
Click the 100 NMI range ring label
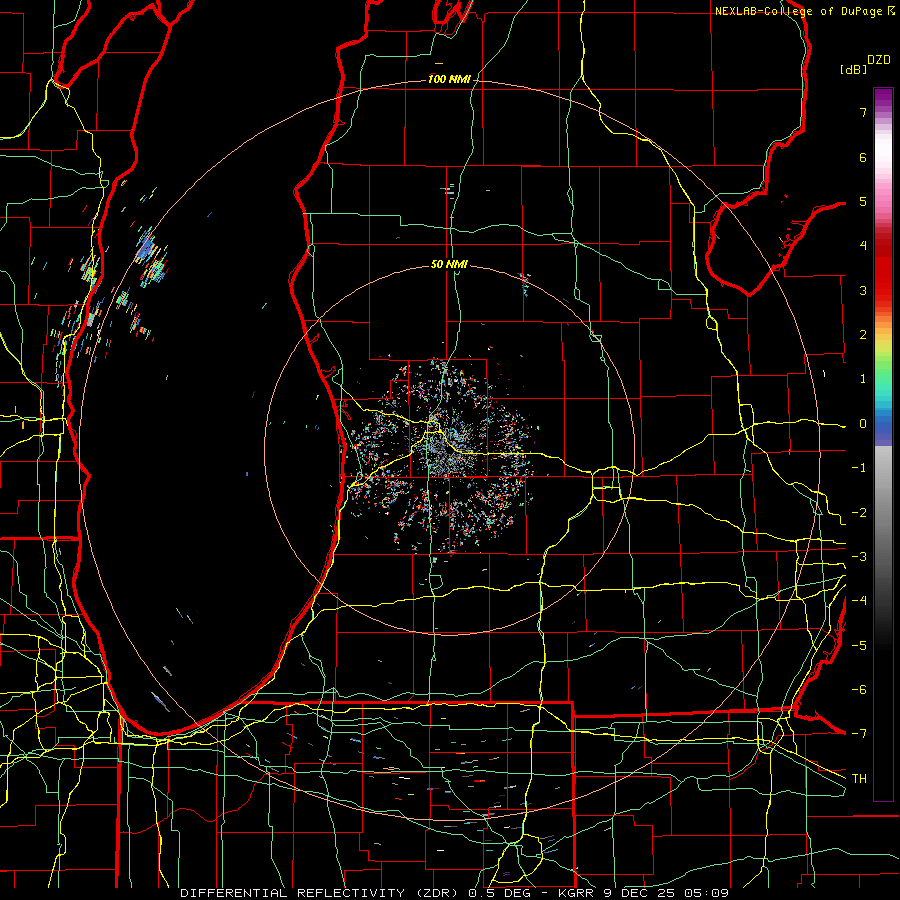(x=448, y=79)
